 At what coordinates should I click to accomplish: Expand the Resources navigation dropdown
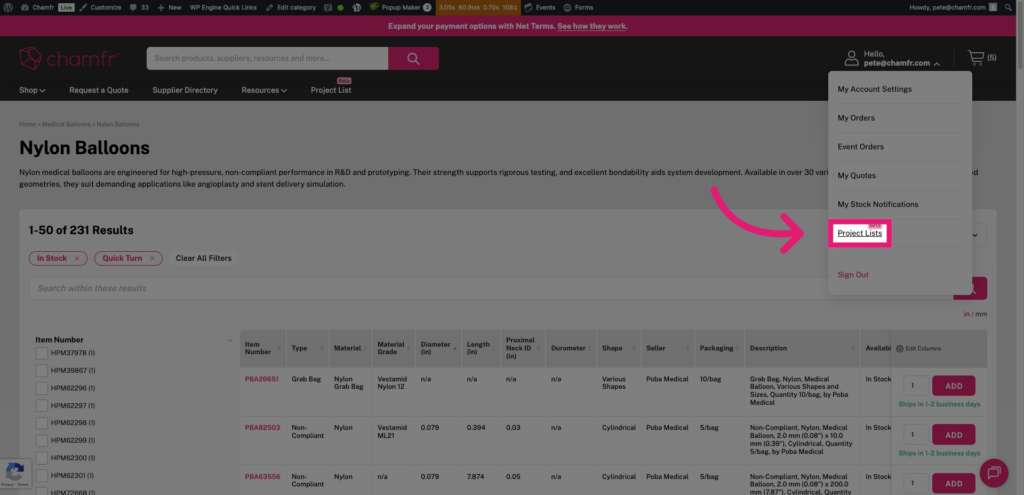264,90
